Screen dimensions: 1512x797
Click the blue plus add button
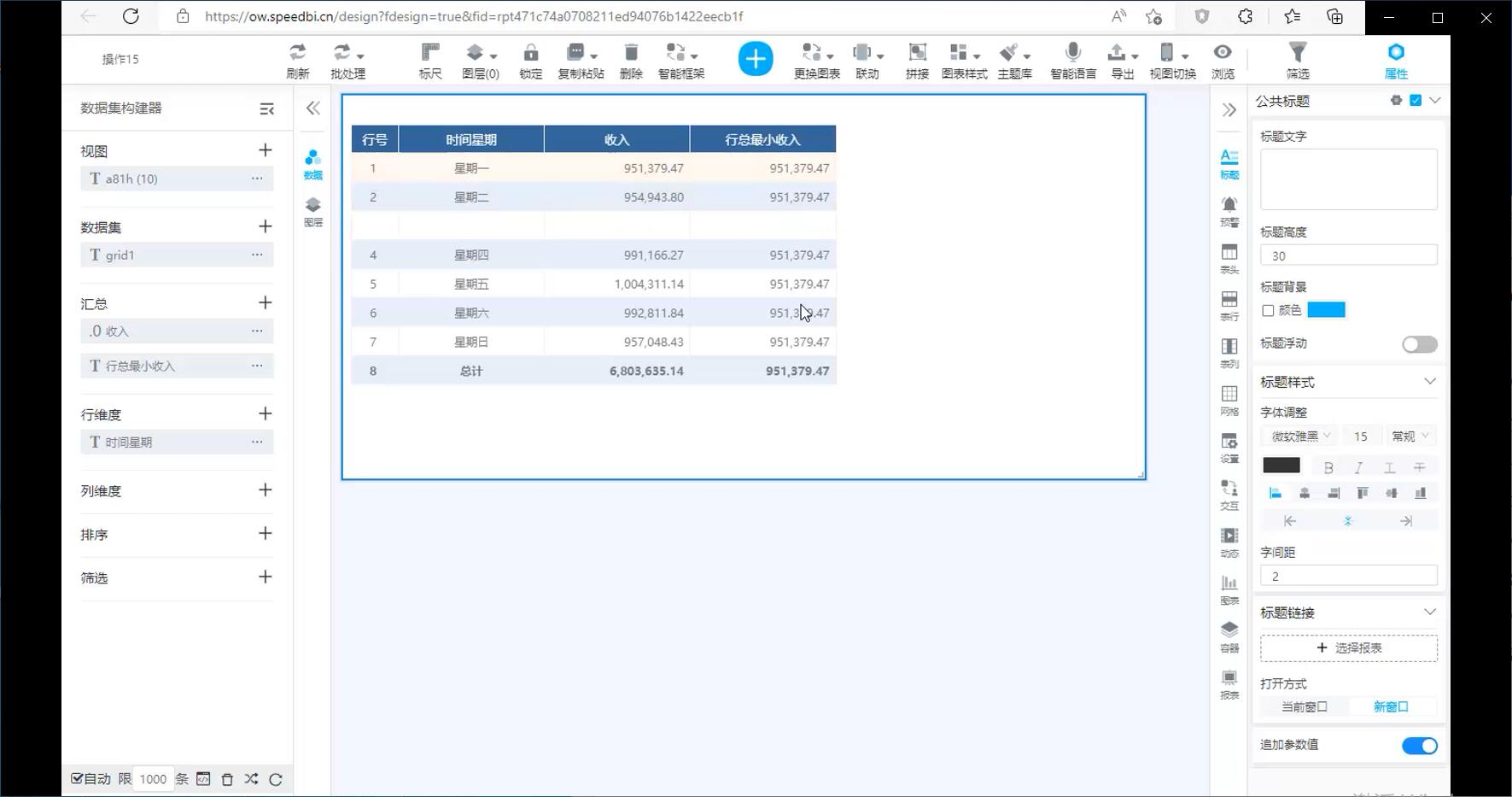[x=755, y=59]
